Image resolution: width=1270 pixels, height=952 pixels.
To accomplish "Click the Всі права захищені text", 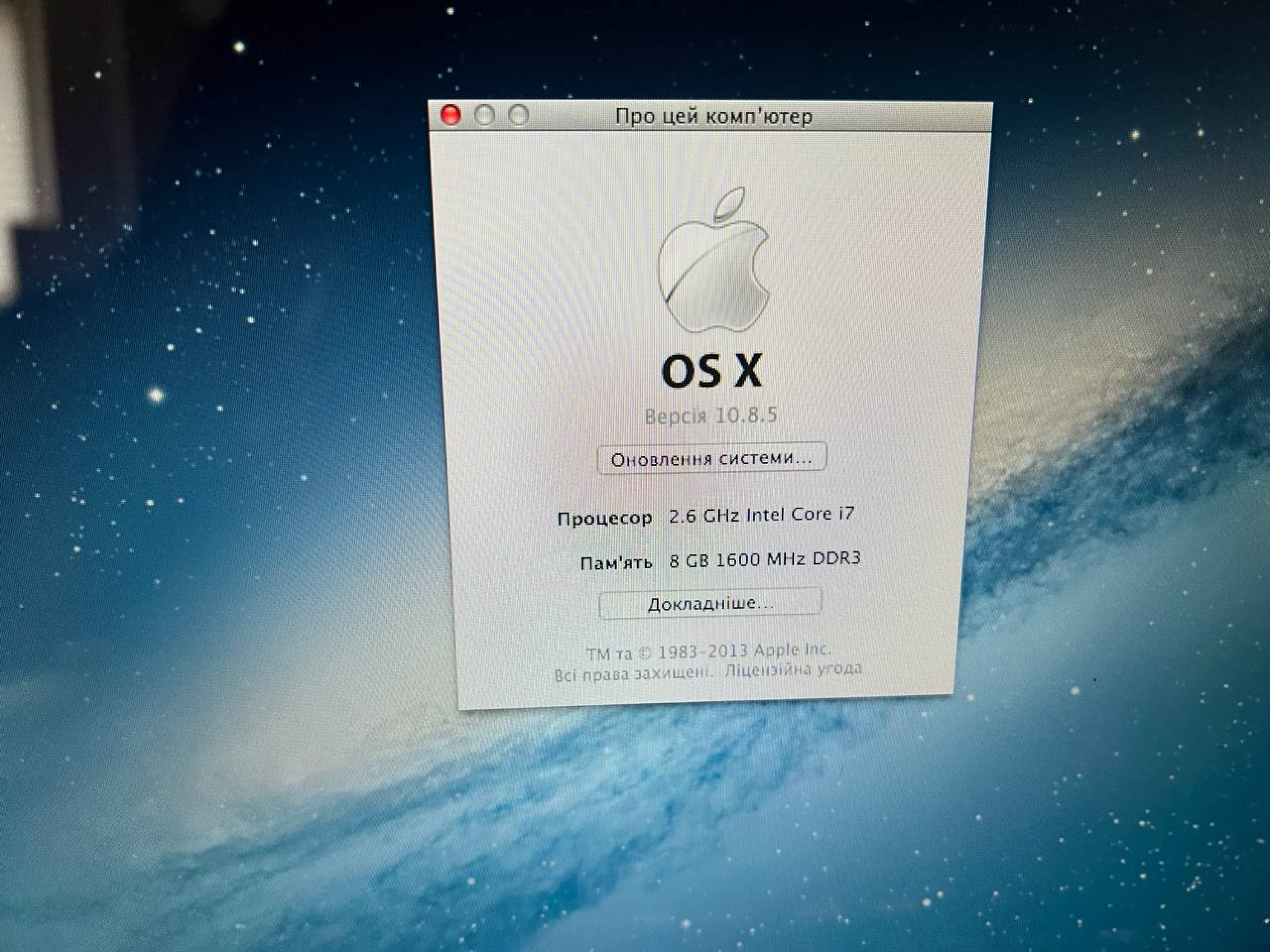I will coord(633,673).
